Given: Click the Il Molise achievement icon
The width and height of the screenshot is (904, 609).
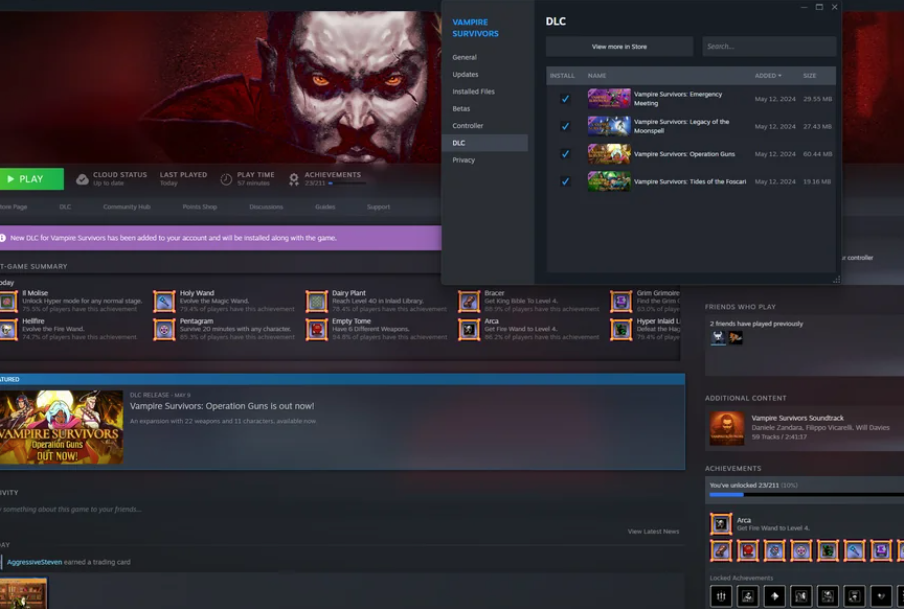Looking at the screenshot, I should 8,301.
